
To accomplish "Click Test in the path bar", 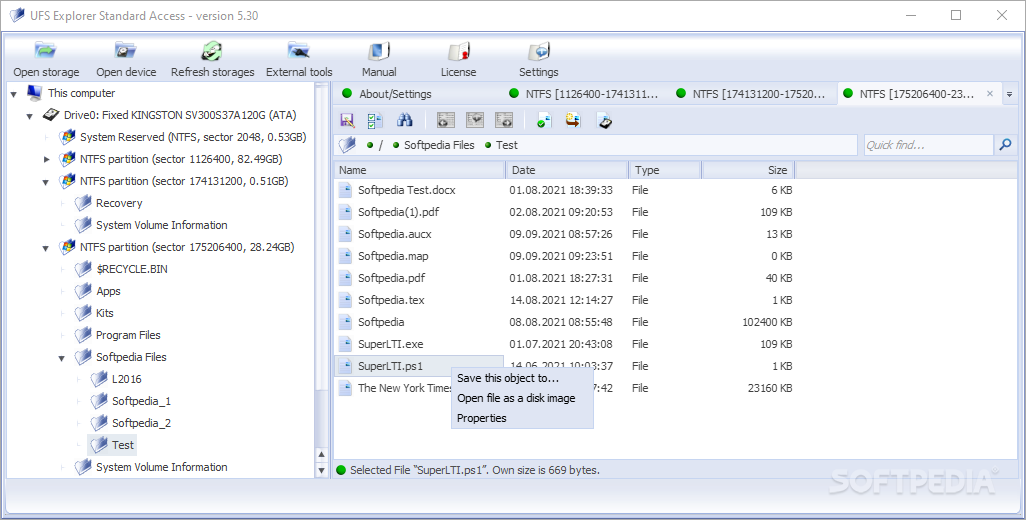I will click(506, 145).
